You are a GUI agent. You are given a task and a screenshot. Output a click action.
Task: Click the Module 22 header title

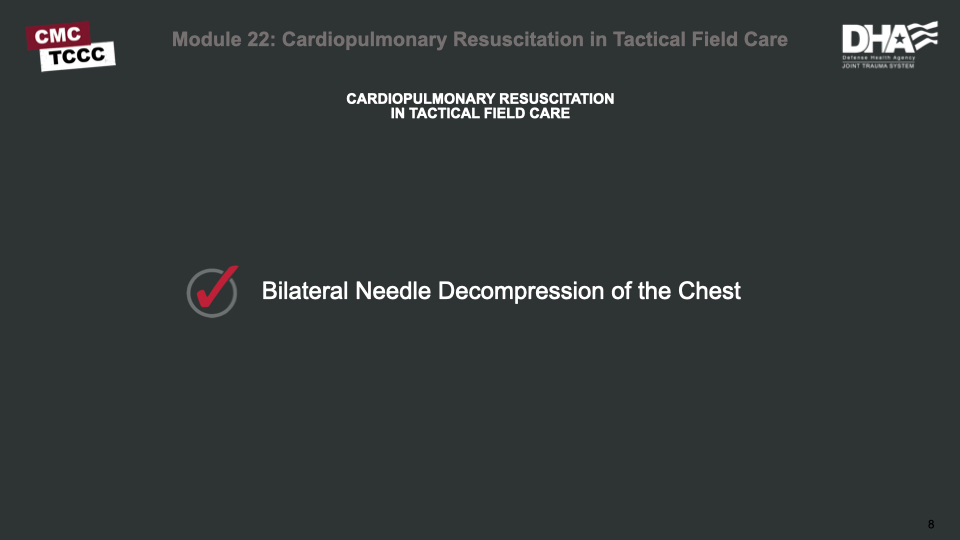click(479, 40)
